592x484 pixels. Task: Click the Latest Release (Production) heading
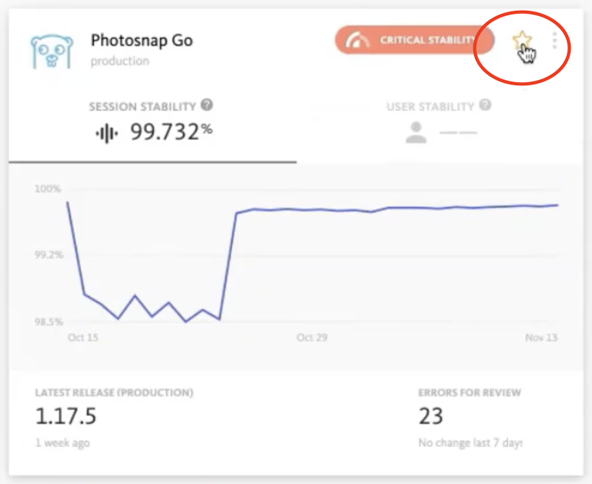click(x=114, y=393)
